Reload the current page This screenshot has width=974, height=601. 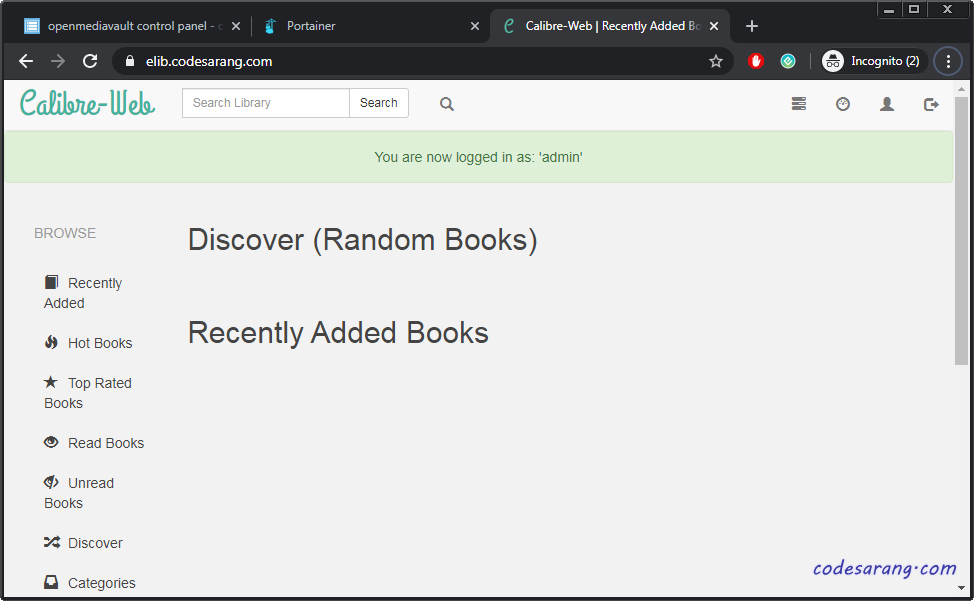click(x=90, y=61)
